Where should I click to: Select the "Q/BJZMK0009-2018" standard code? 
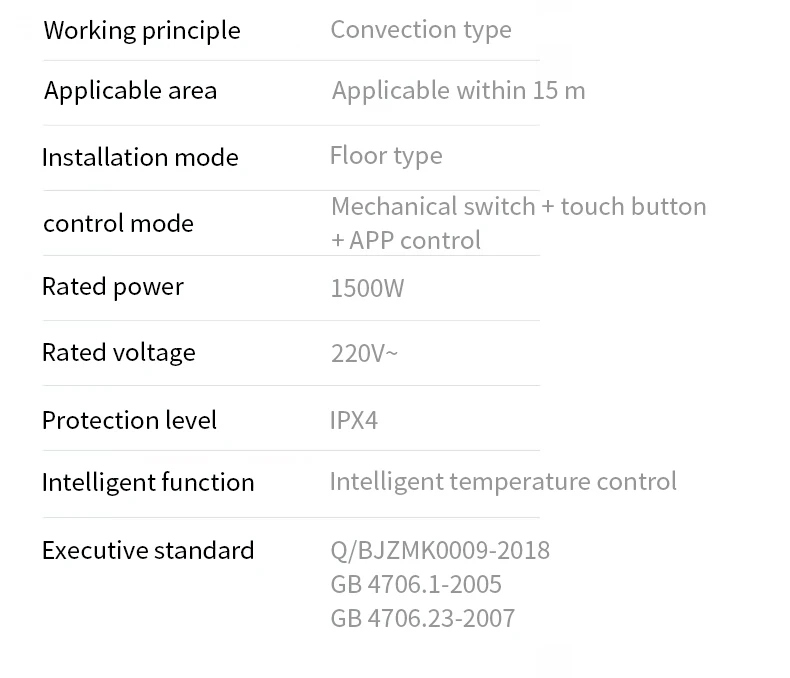[440, 551]
